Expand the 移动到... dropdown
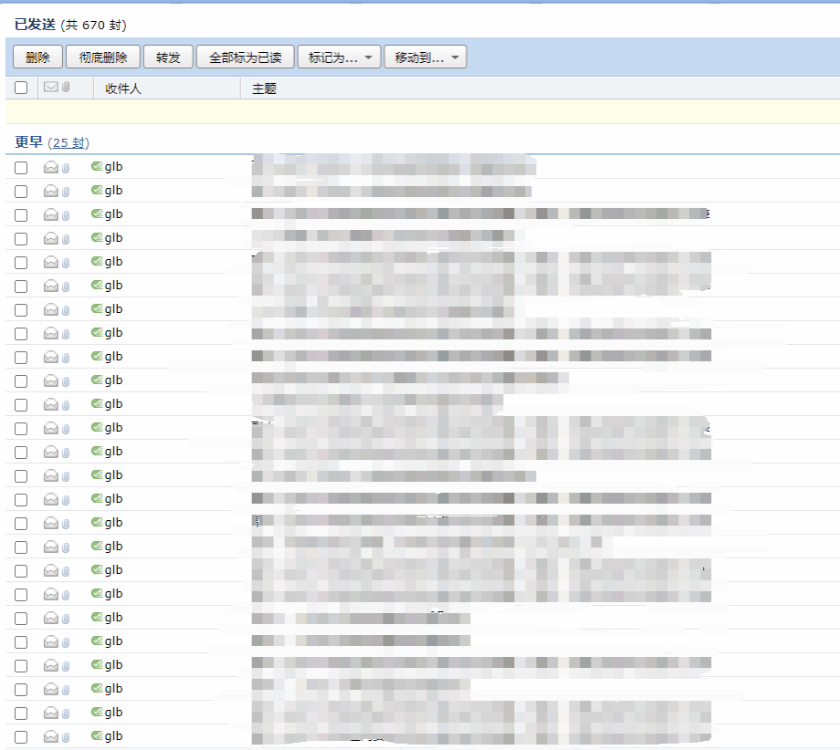This screenshot has height=750, width=840. tap(425, 57)
